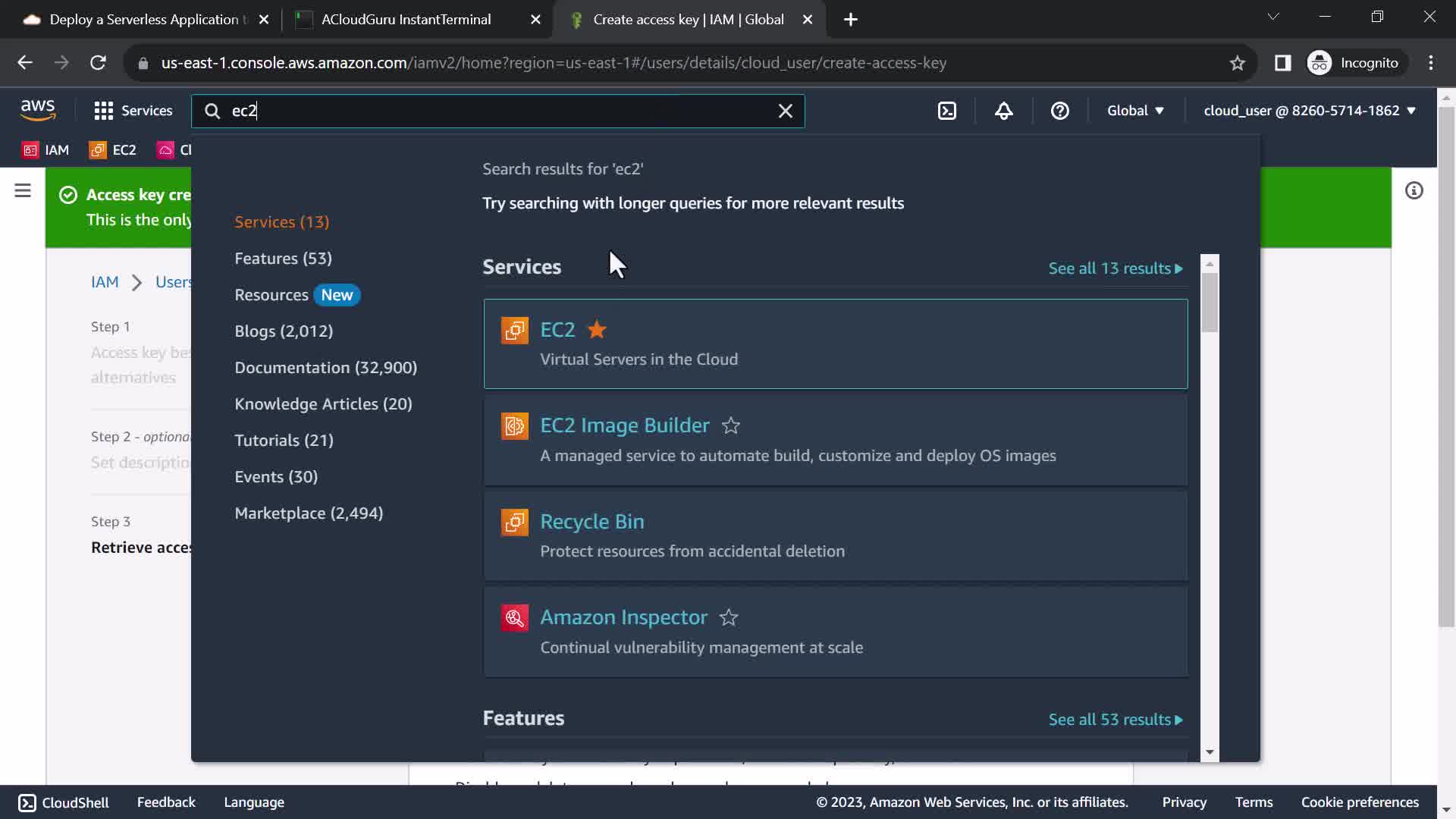Open the cloud_user account dropdown
1456x819 pixels.
(x=1309, y=111)
